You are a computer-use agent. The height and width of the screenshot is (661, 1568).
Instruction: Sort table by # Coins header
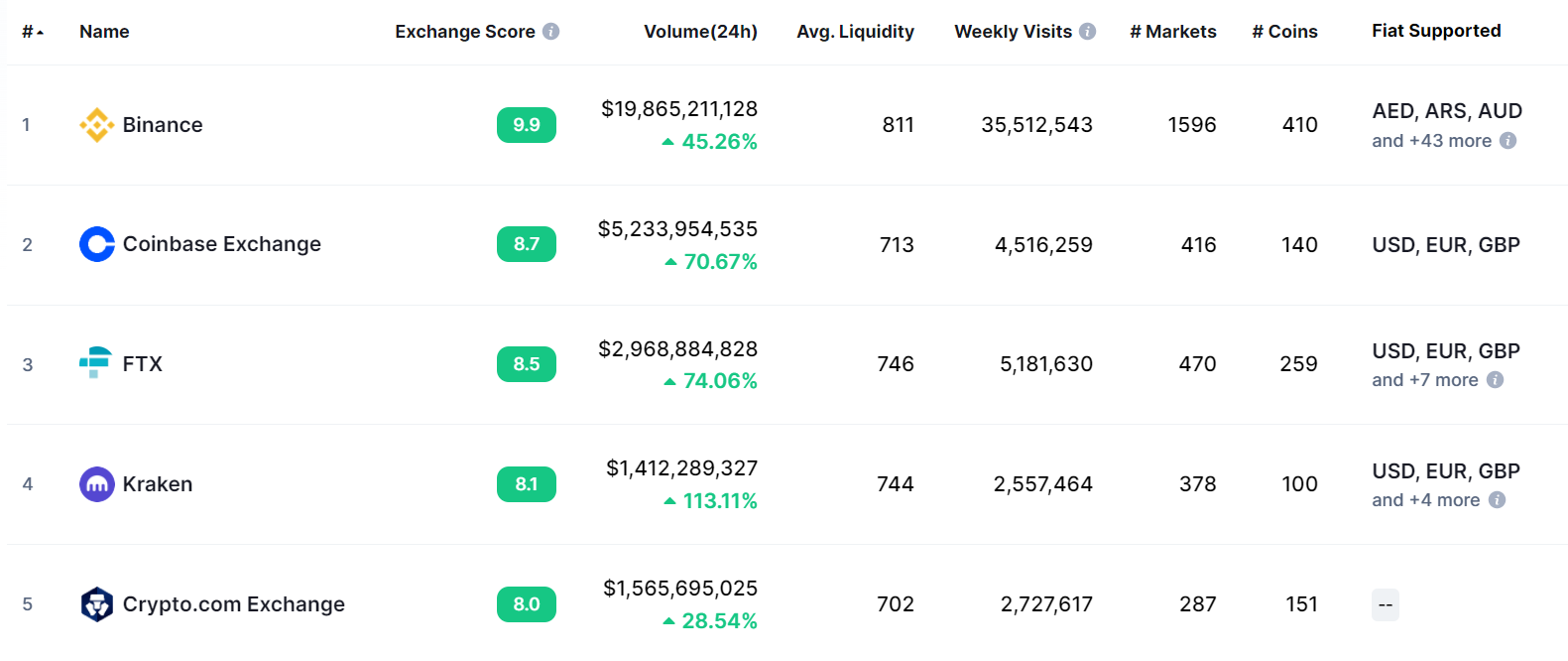(x=1284, y=32)
